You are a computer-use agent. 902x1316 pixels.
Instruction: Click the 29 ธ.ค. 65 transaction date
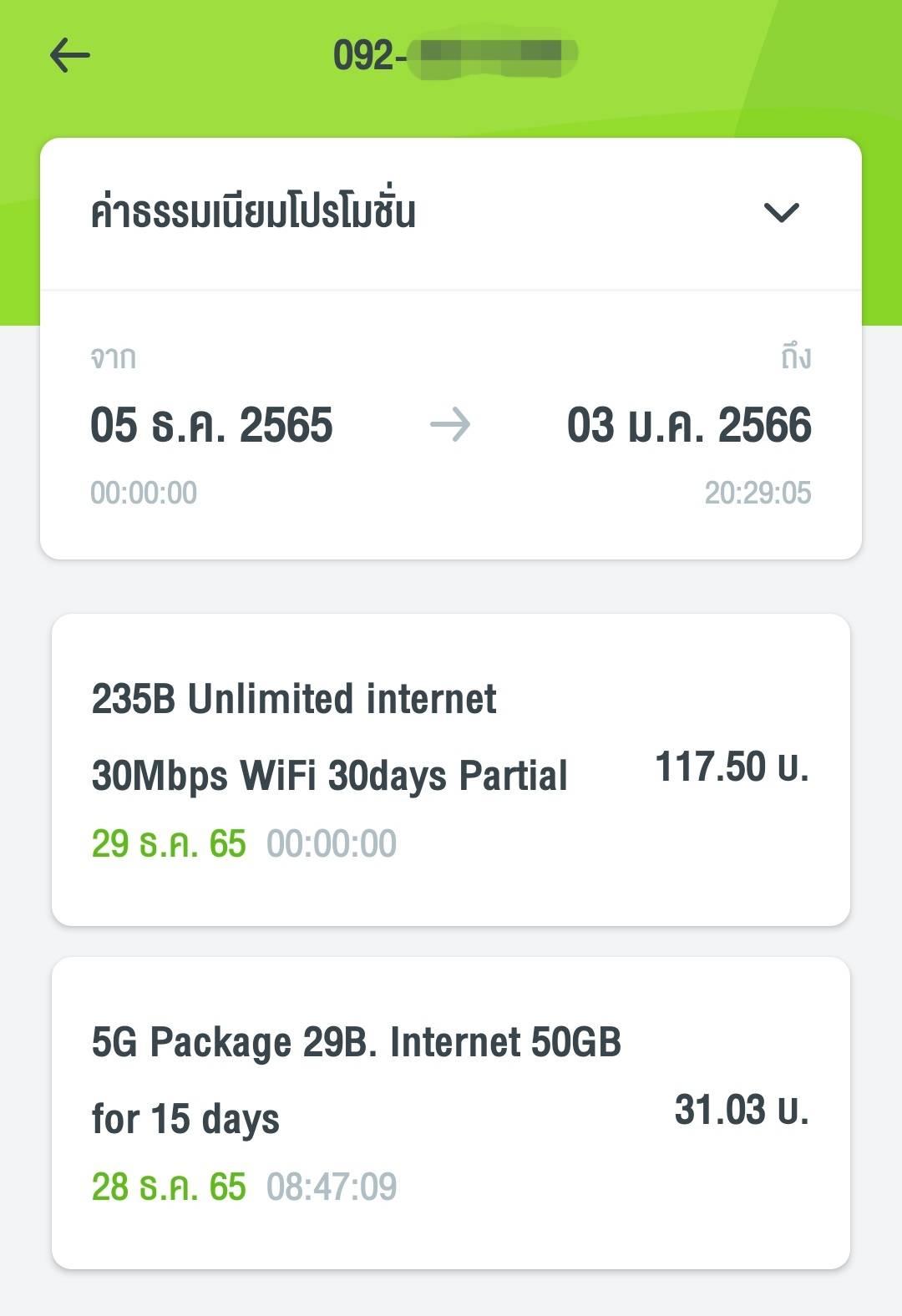169,843
